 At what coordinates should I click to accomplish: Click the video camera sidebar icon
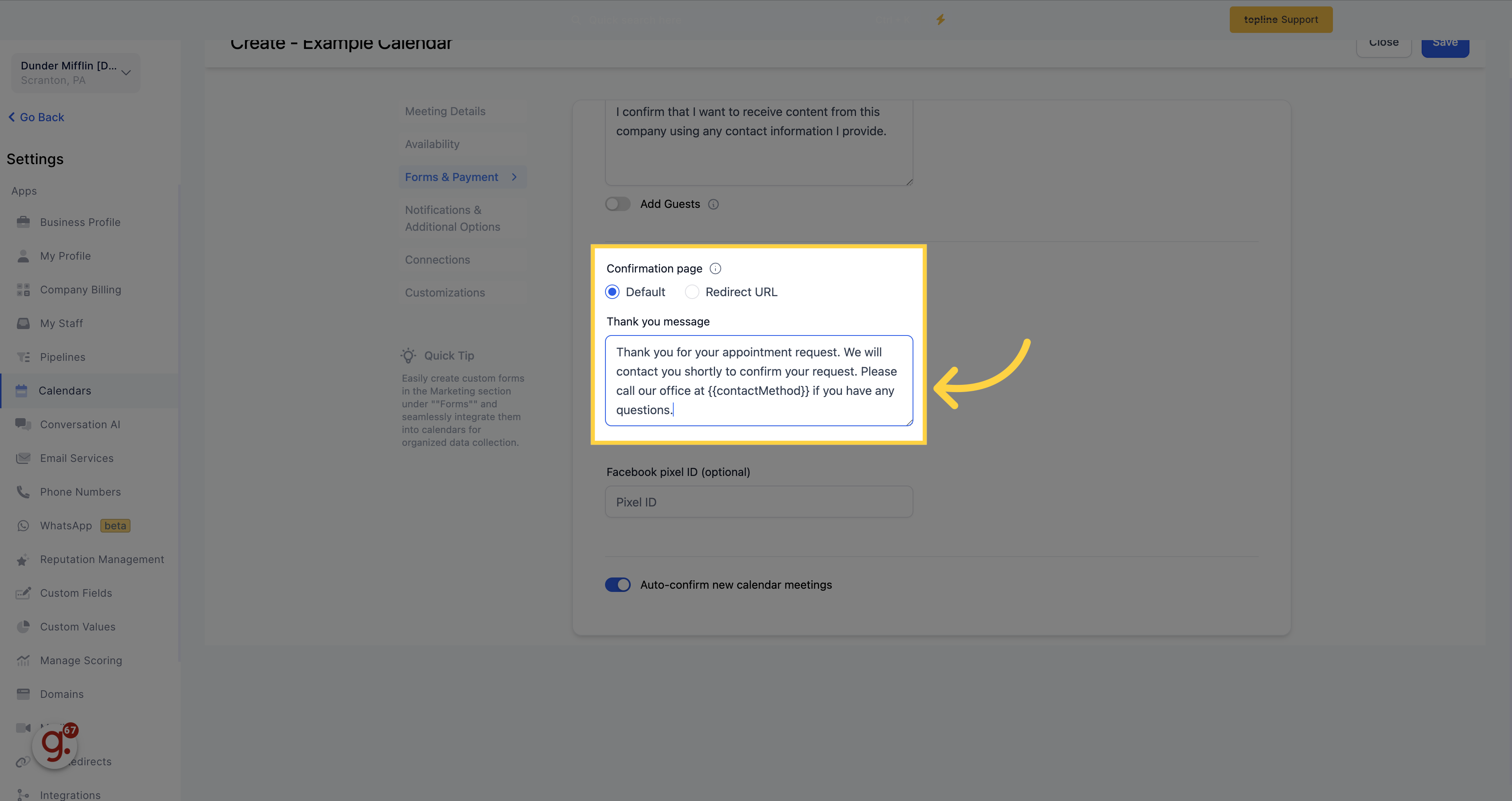pos(23,728)
